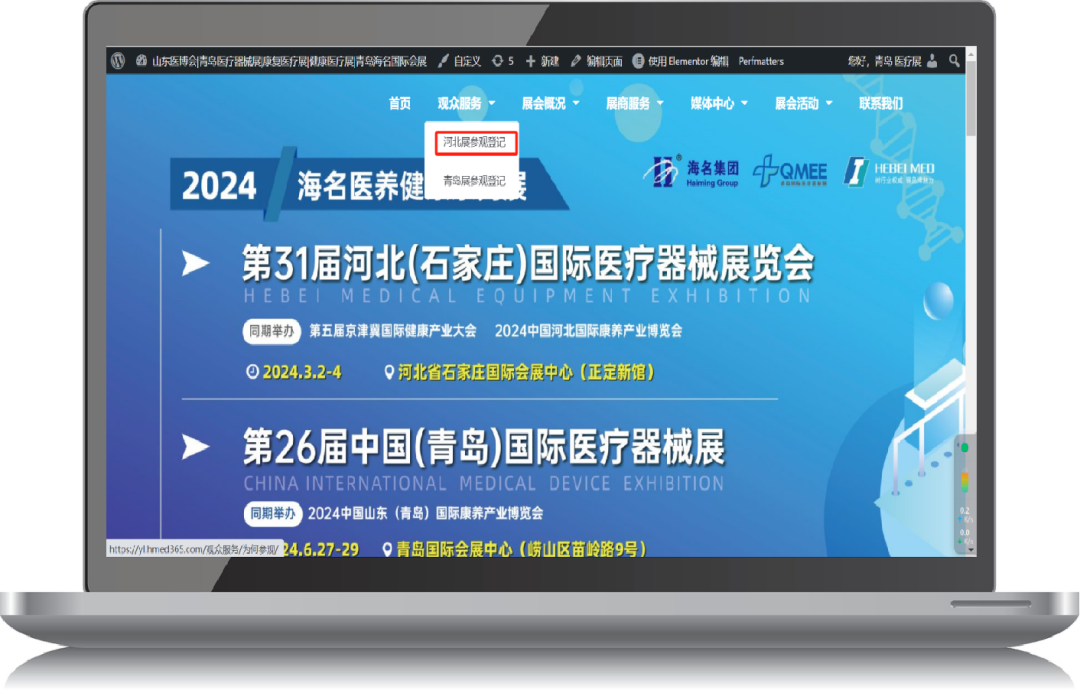Click the site dashboard gauge icon
Image resolution: width=1080 pixels, height=690 pixels.
141,61
